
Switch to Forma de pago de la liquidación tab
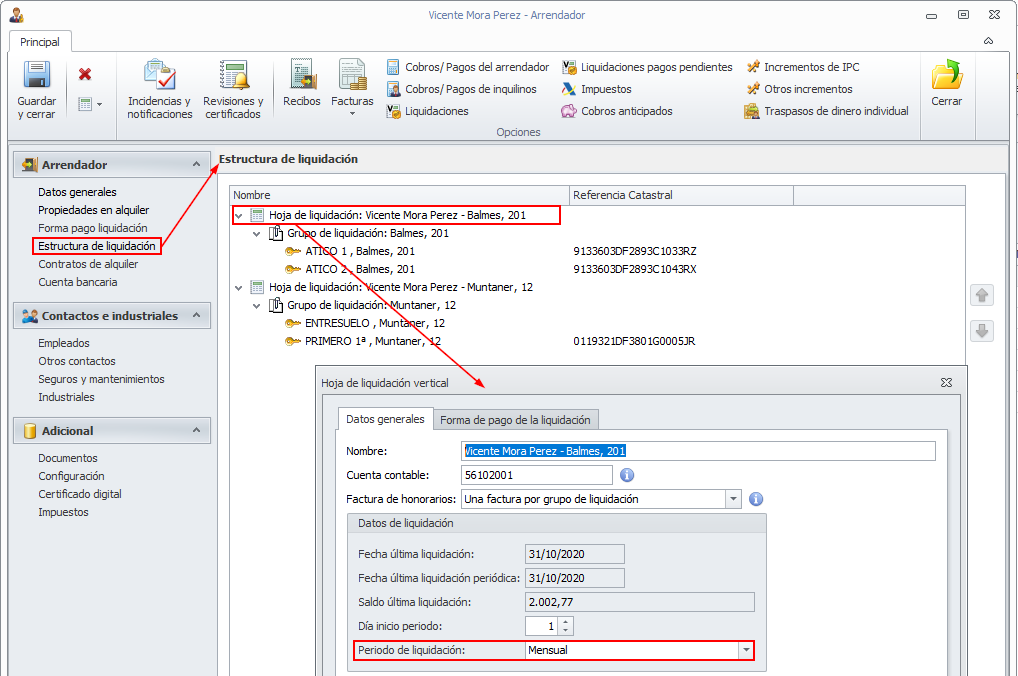(x=518, y=419)
